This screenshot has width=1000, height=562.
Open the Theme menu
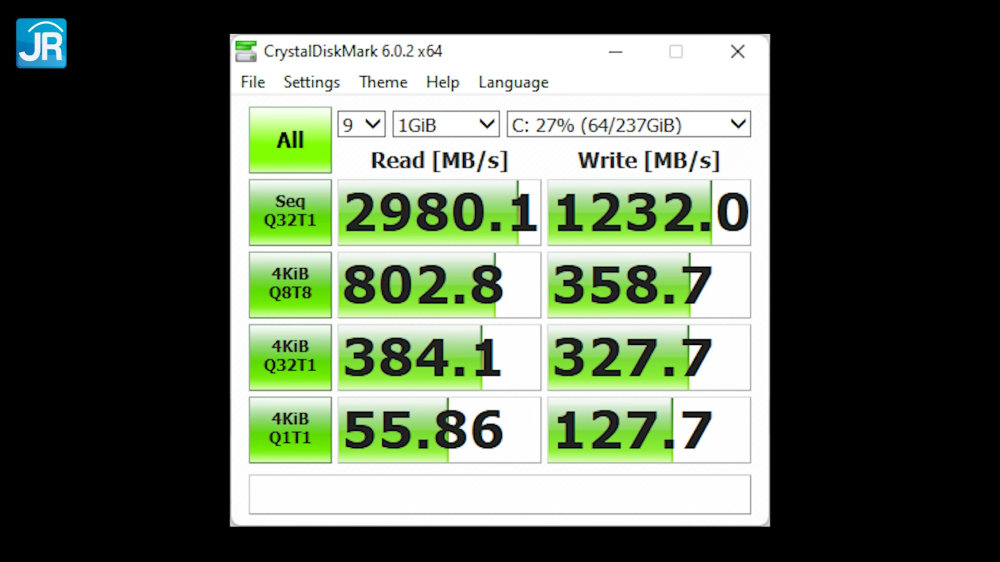click(383, 82)
